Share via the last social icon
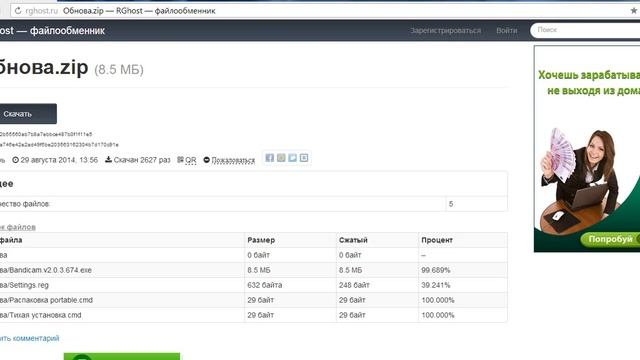Viewport: 640px width, 360px height. (304, 158)
